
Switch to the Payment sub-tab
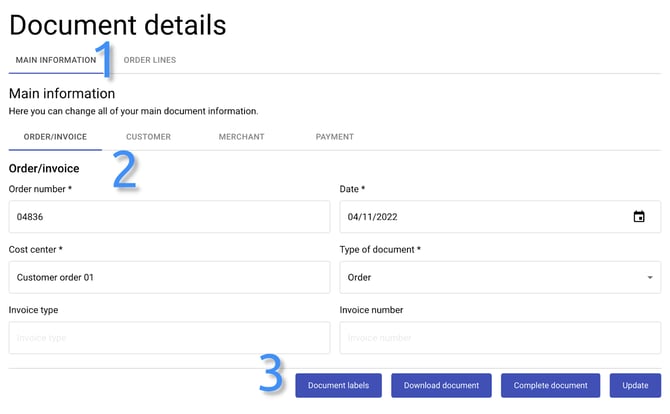point(334,137)
